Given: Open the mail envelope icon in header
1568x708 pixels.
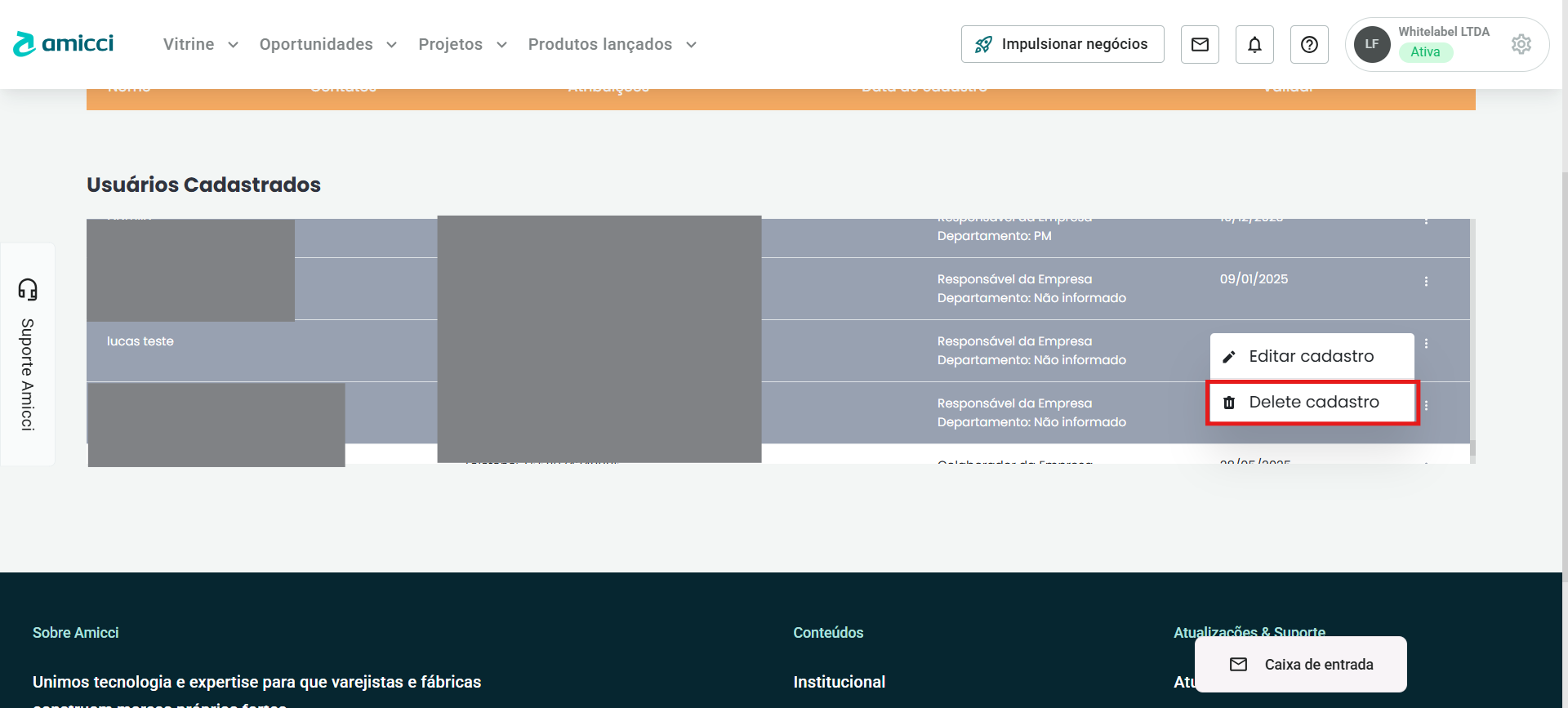Looking at the screenshot, I should pyautogui.click(x=1200, y=44).
